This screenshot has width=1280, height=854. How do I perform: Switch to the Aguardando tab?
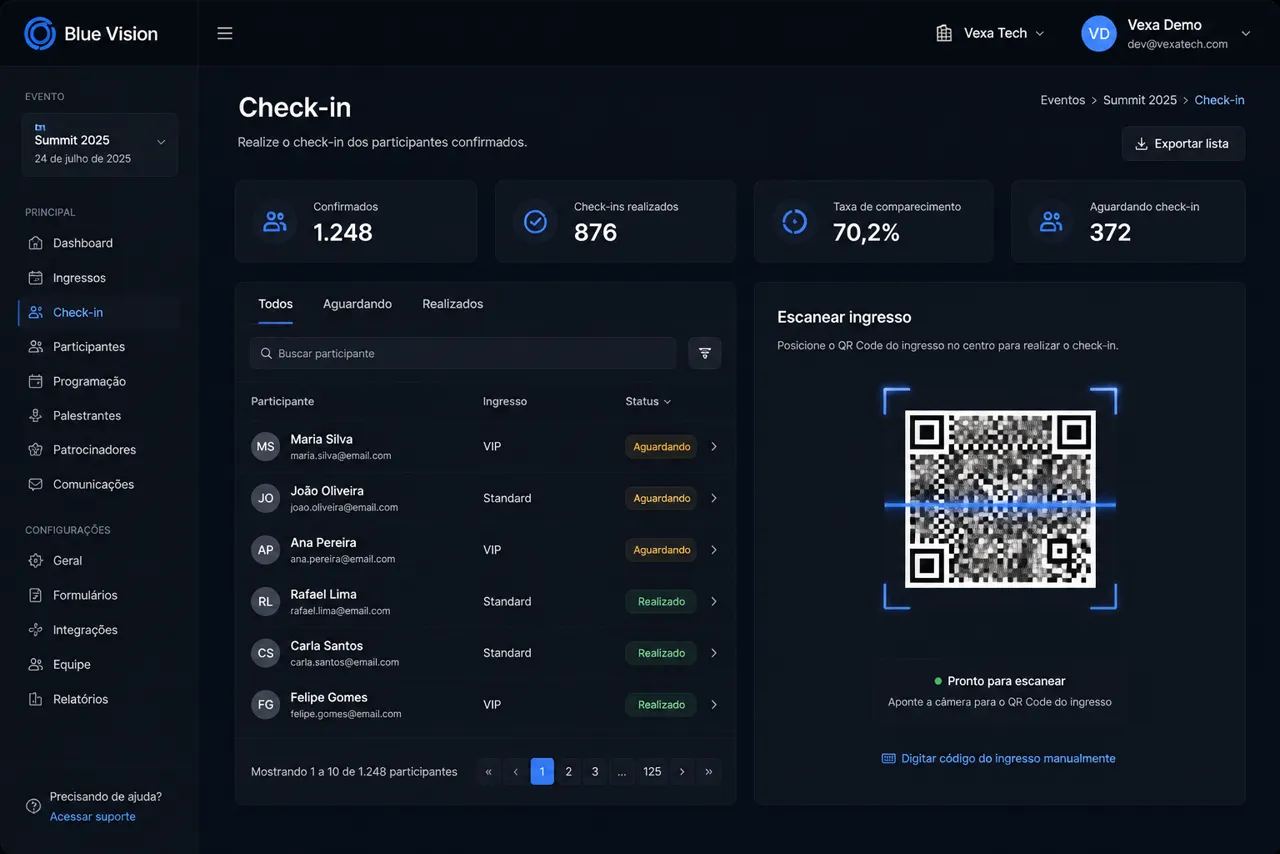click(357, 304)
